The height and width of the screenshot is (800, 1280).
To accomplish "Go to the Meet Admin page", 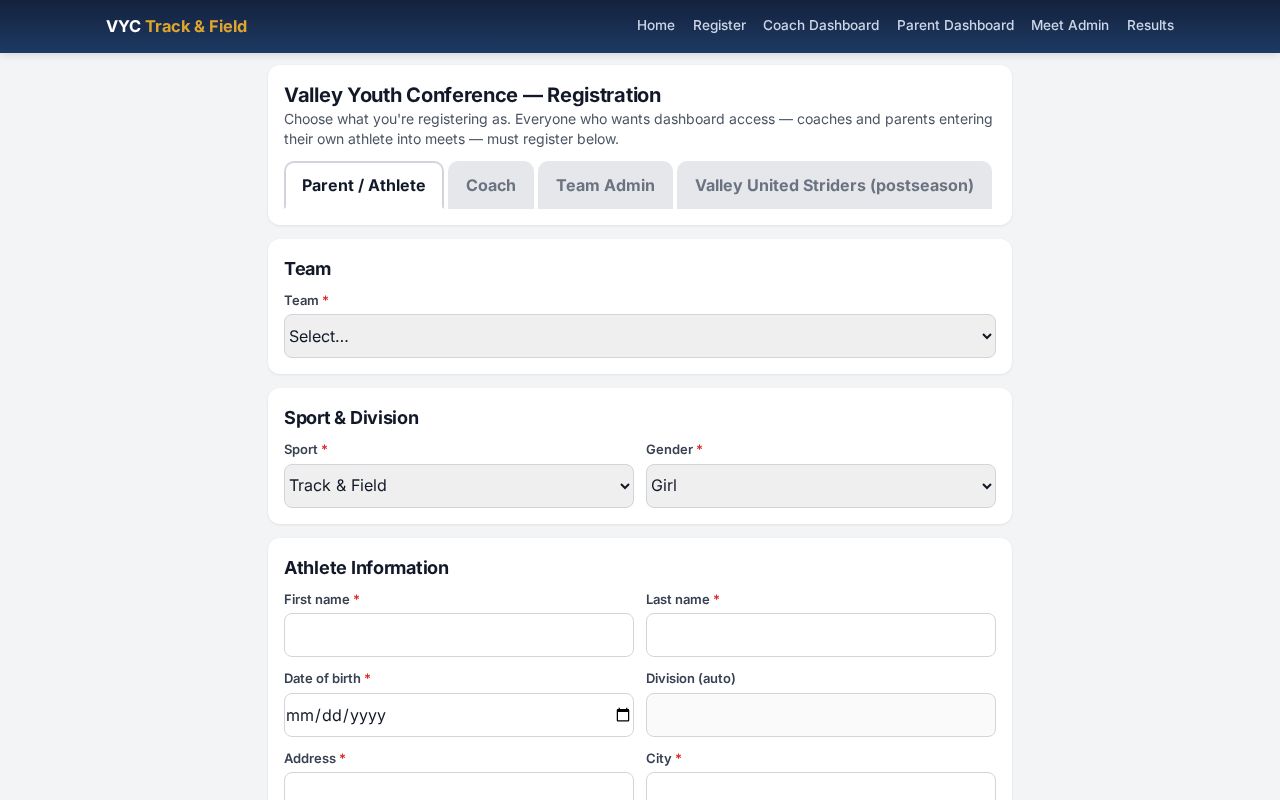I will point(1070,25).
